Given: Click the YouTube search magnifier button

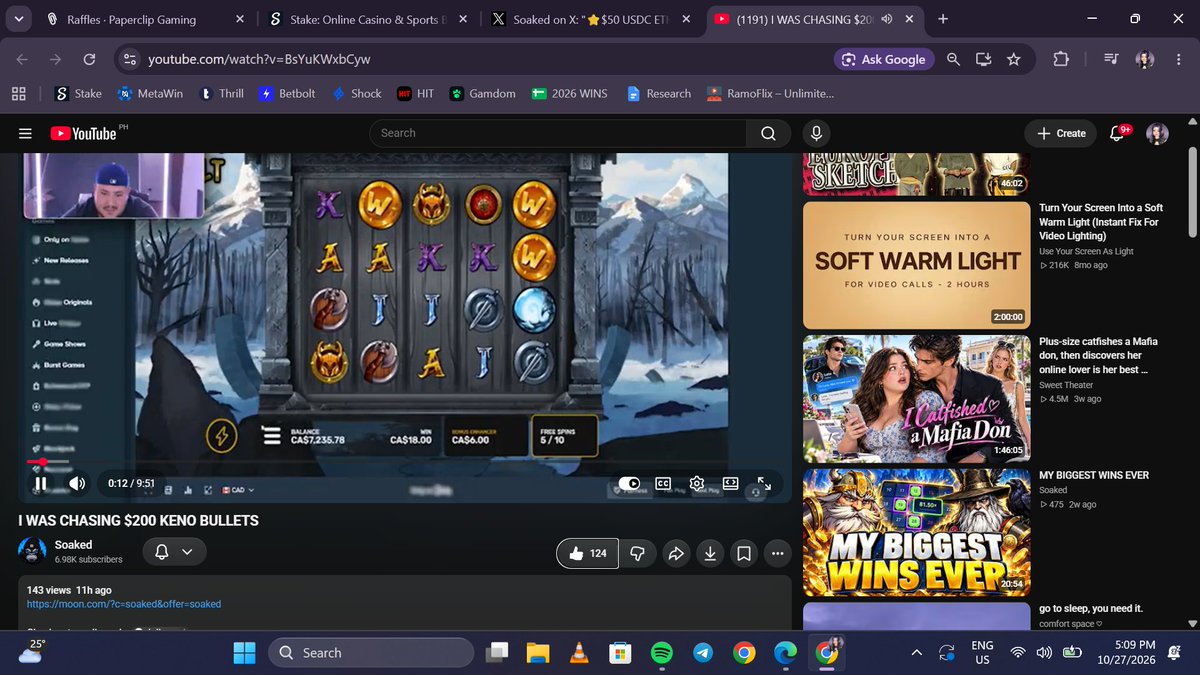Looking at the screenshot, I should click(768, 133).
